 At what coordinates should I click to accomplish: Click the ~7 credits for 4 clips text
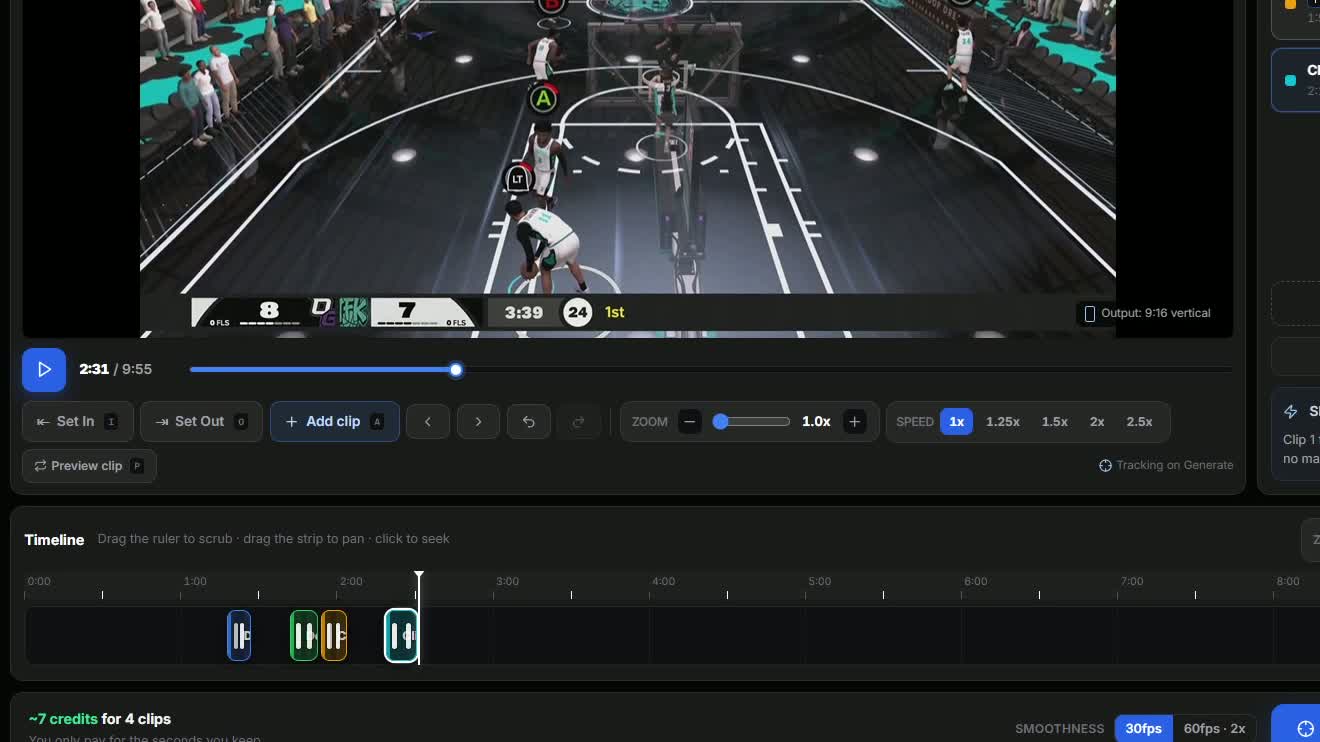(100, 719)
